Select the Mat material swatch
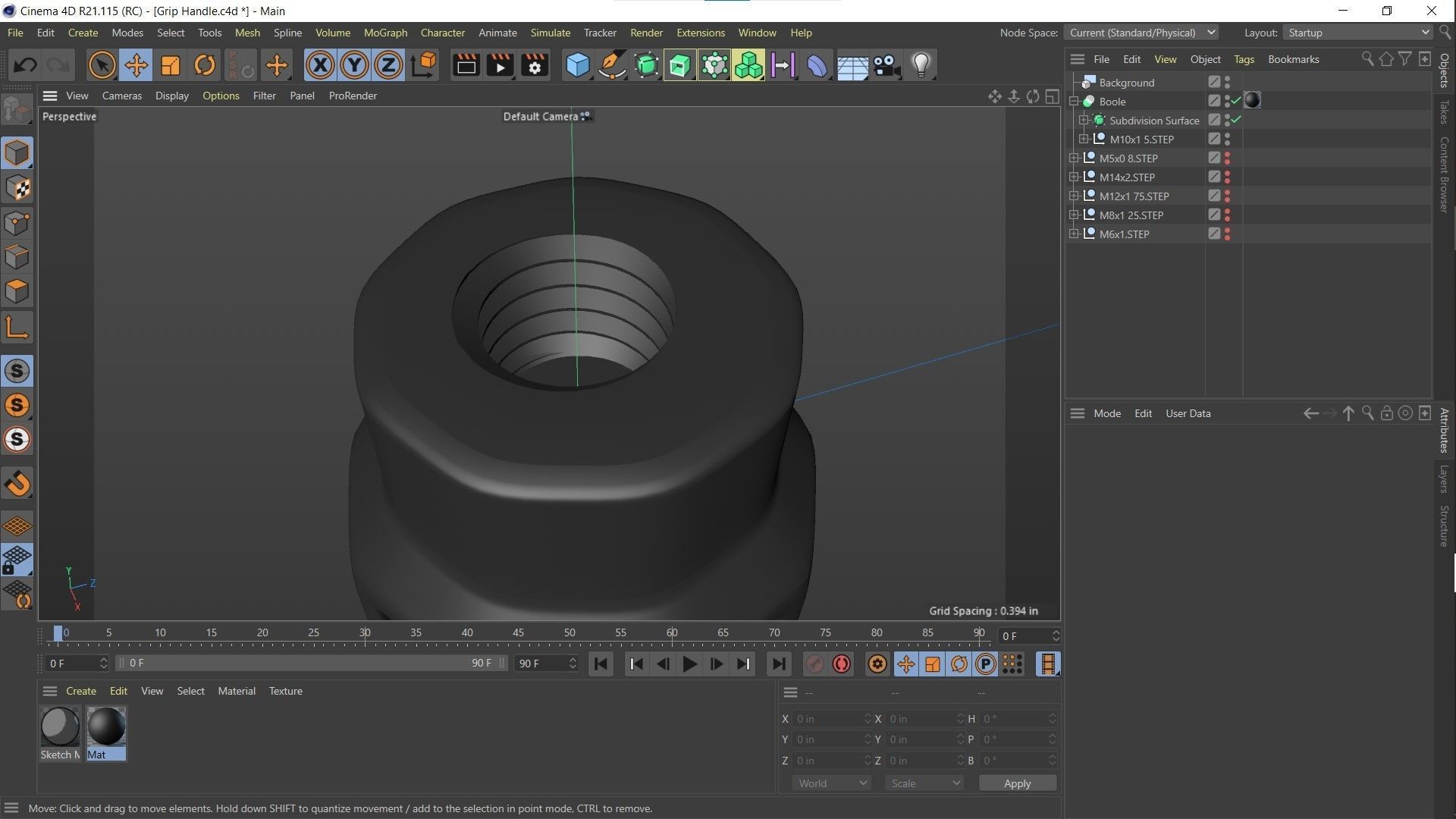1456x819 pixels. [x=106, y=733]
